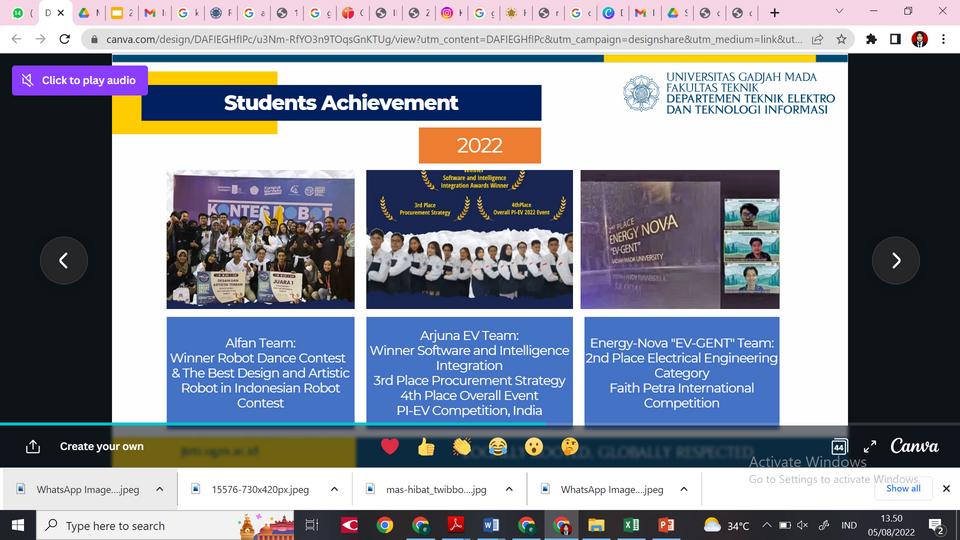Open the WhatsApp browser tab

coord(21,13)
